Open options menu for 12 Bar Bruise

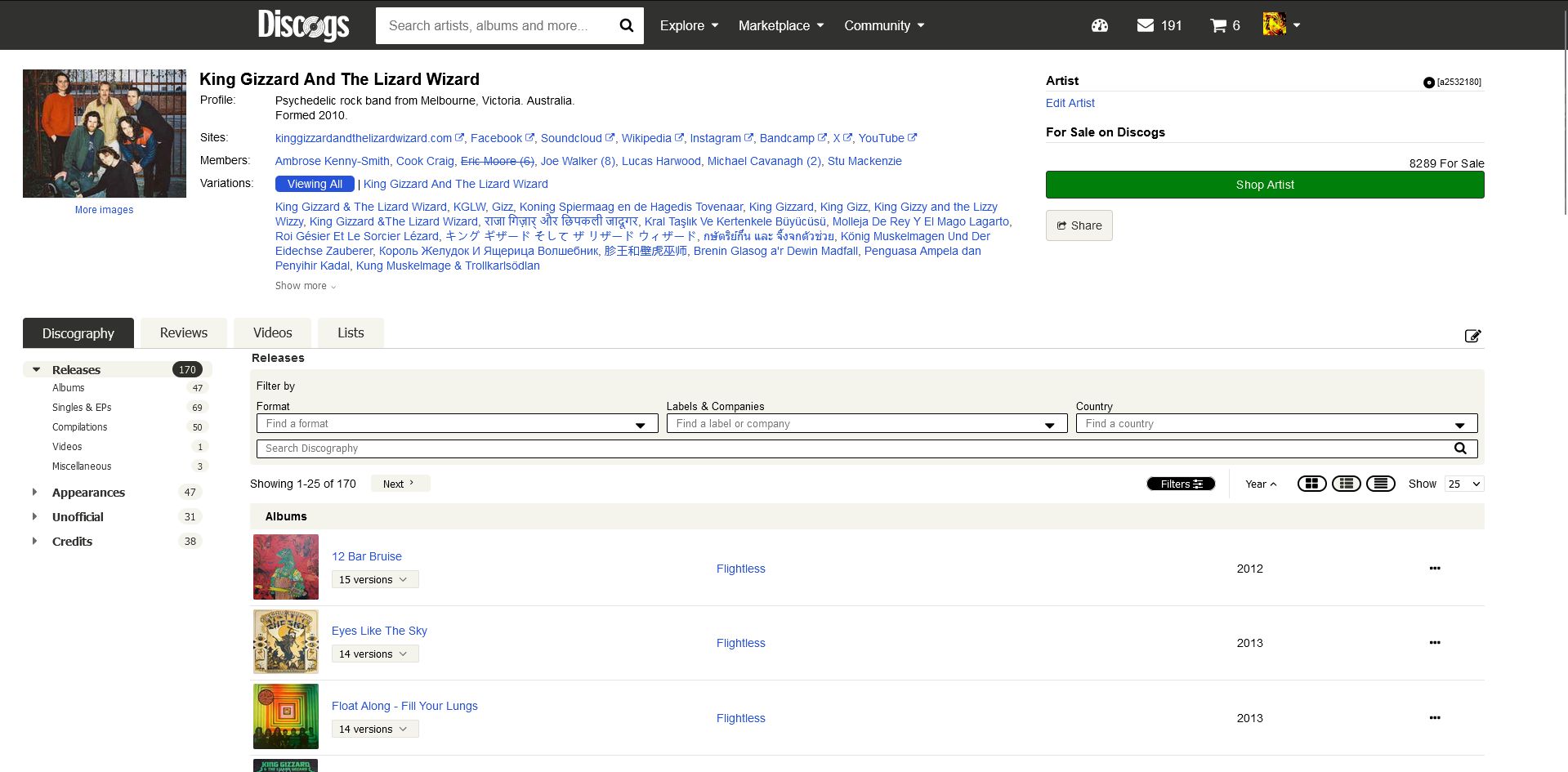(1435, 568)
